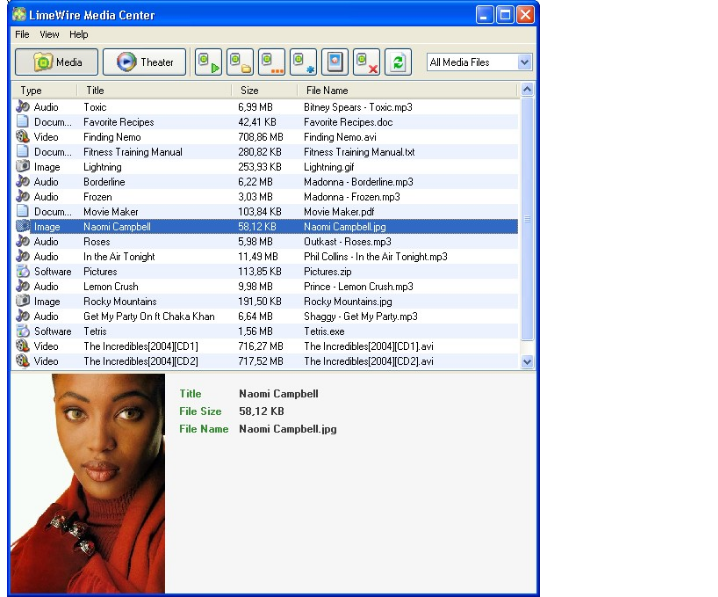Select file name Outkast - Roses.mp3

[x=348, y=242]
